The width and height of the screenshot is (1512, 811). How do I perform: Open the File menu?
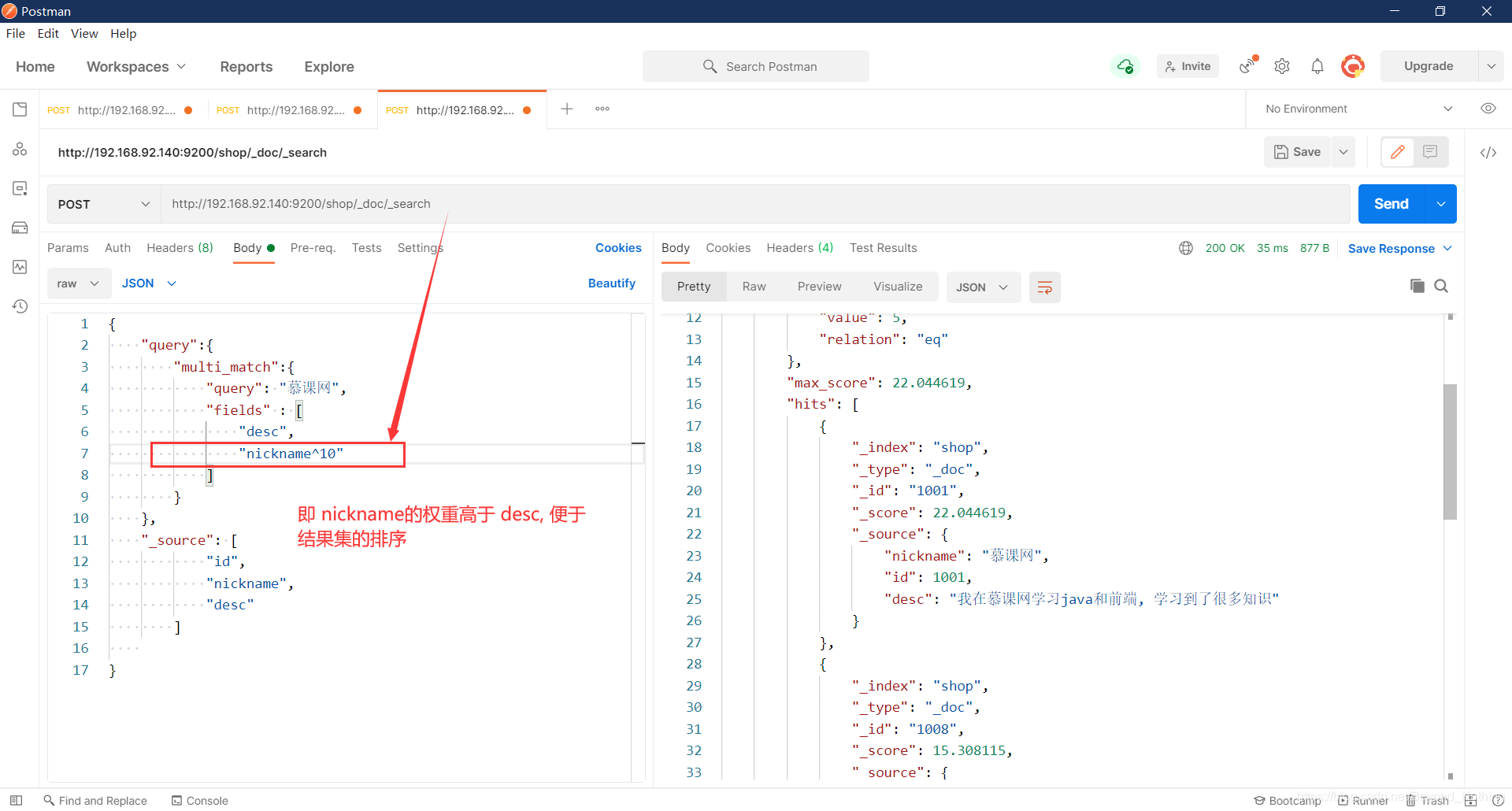point(16,33)
